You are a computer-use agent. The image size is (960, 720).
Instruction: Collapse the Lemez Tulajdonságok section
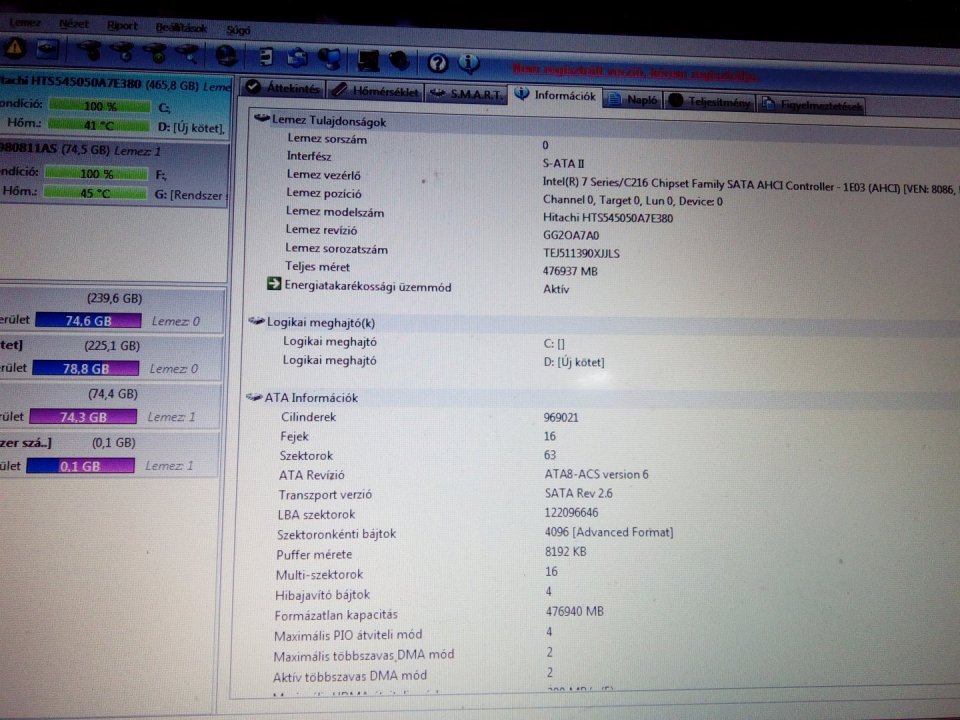261,118
